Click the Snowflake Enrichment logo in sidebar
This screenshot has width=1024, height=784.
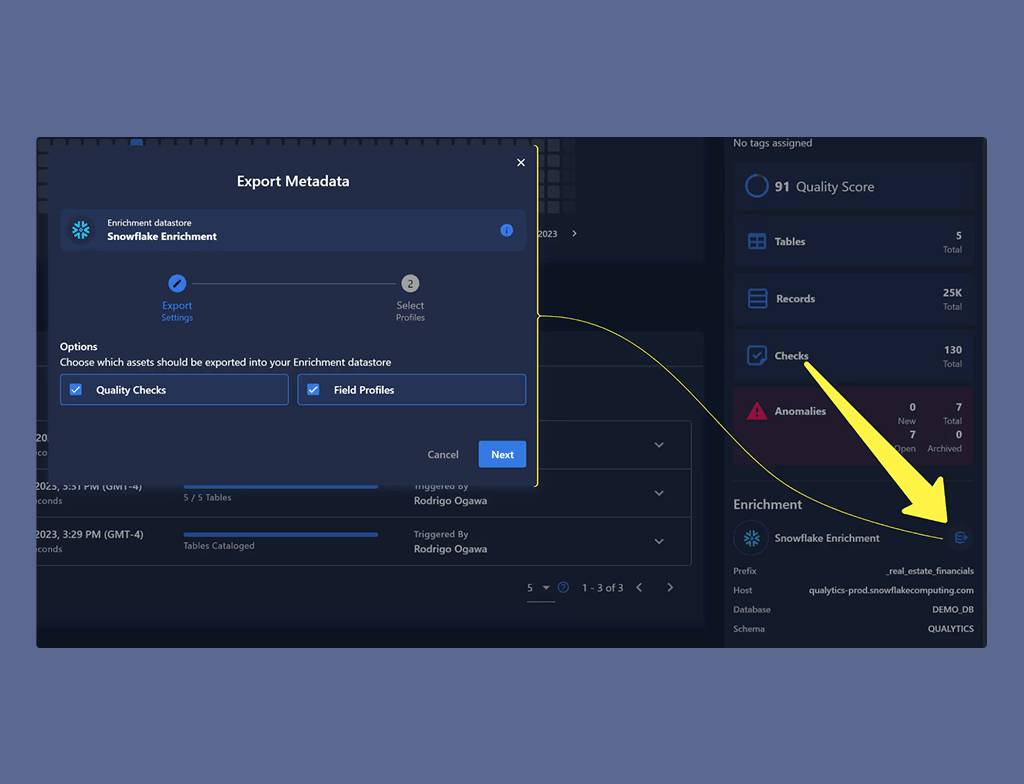coord(752,538)
